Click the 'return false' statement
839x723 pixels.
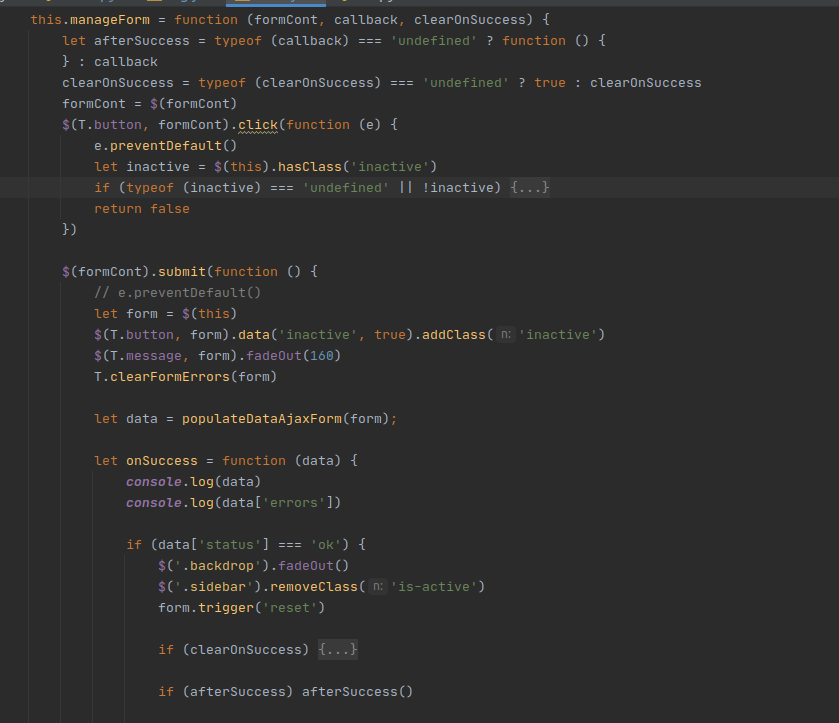[142, 209]
